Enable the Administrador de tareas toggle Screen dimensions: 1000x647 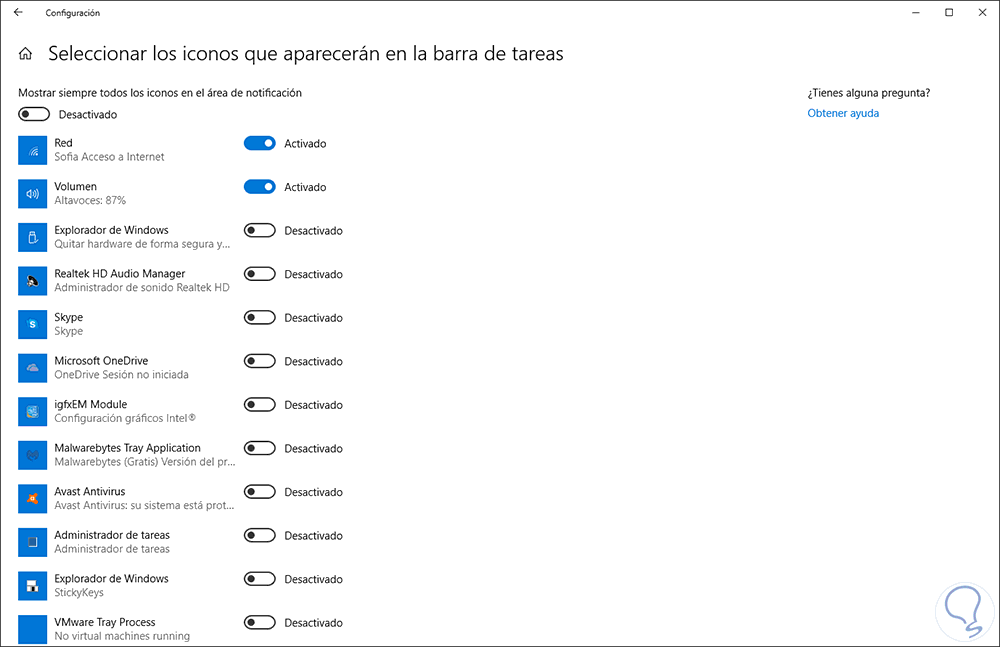[259, 536]
